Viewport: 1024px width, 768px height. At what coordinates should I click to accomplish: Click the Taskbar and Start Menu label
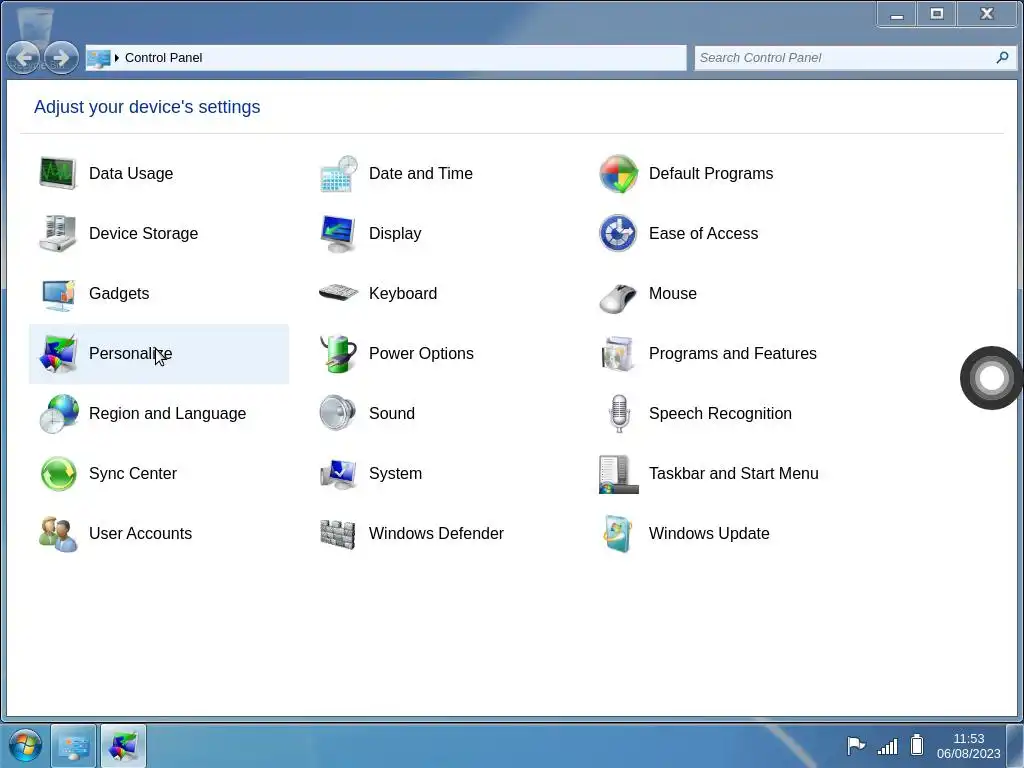click(733, 474)
